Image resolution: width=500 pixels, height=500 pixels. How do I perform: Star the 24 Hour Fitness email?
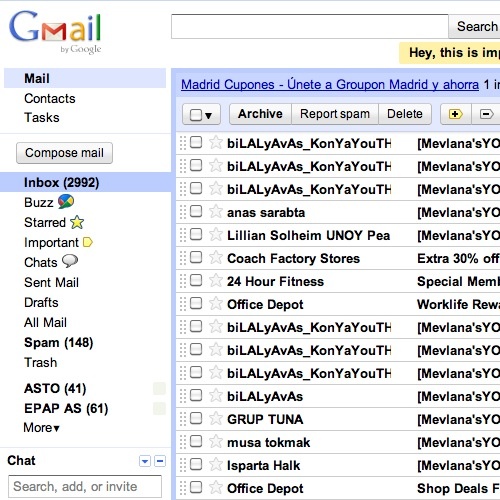(216, 281)
